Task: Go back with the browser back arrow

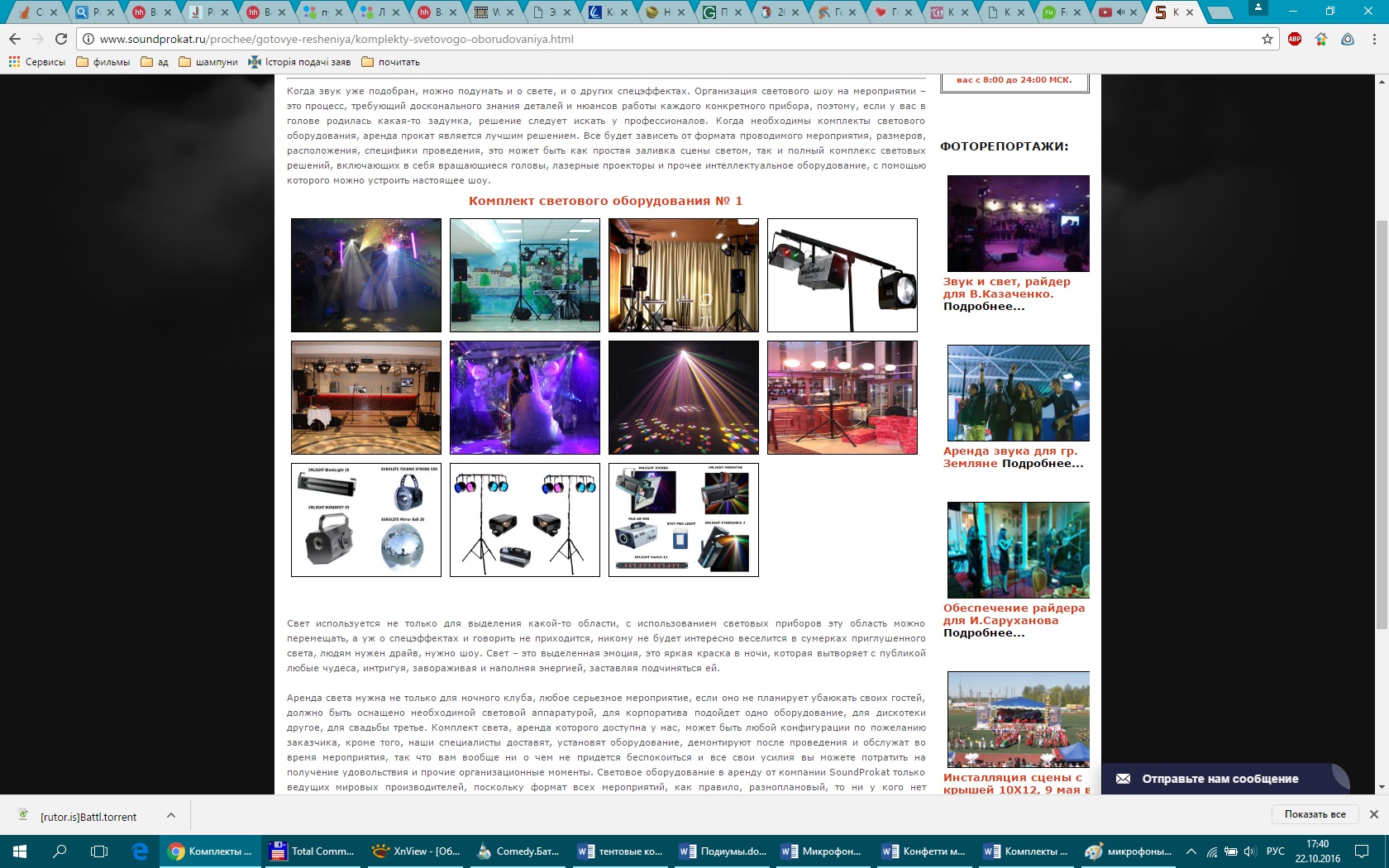Action: [15, 39]
